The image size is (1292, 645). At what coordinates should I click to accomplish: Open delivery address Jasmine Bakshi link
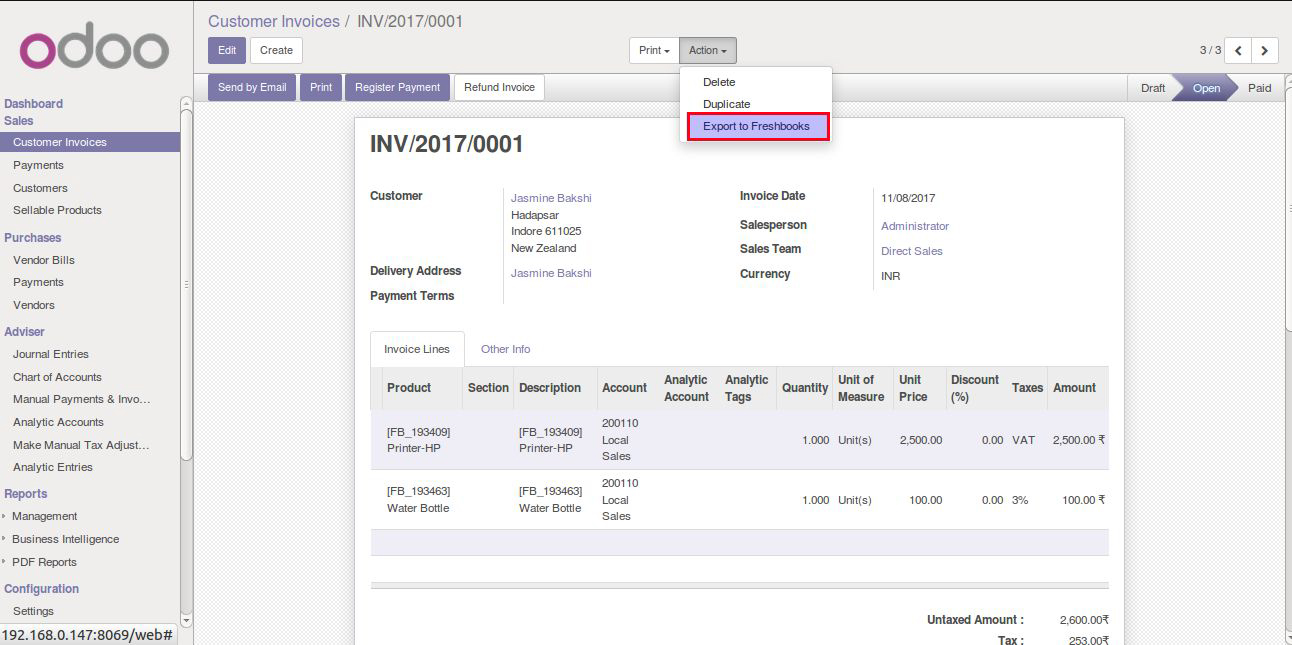pyautogui.click(x=551, y=273)
